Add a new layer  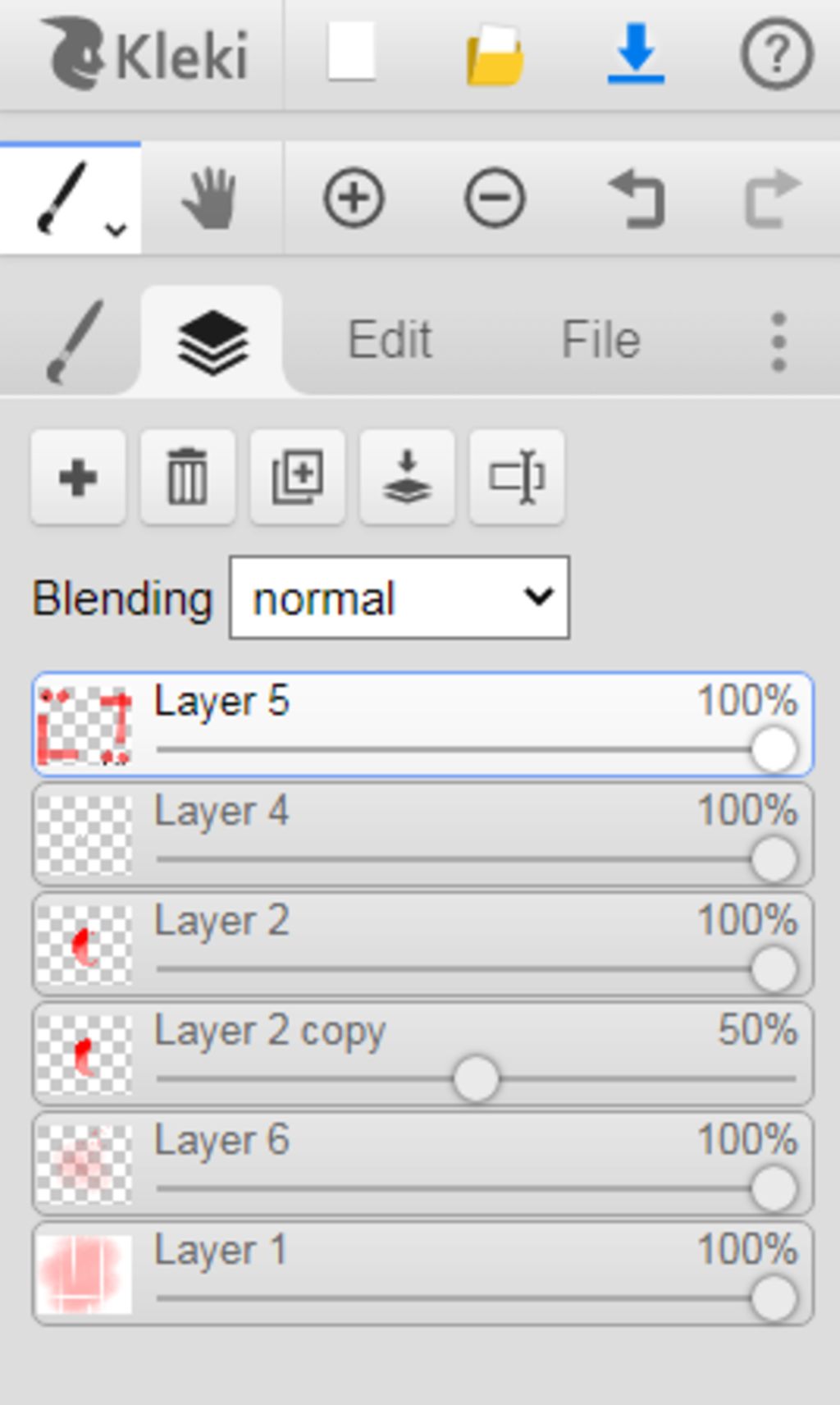pyautogui.click(x=78, y=477)
